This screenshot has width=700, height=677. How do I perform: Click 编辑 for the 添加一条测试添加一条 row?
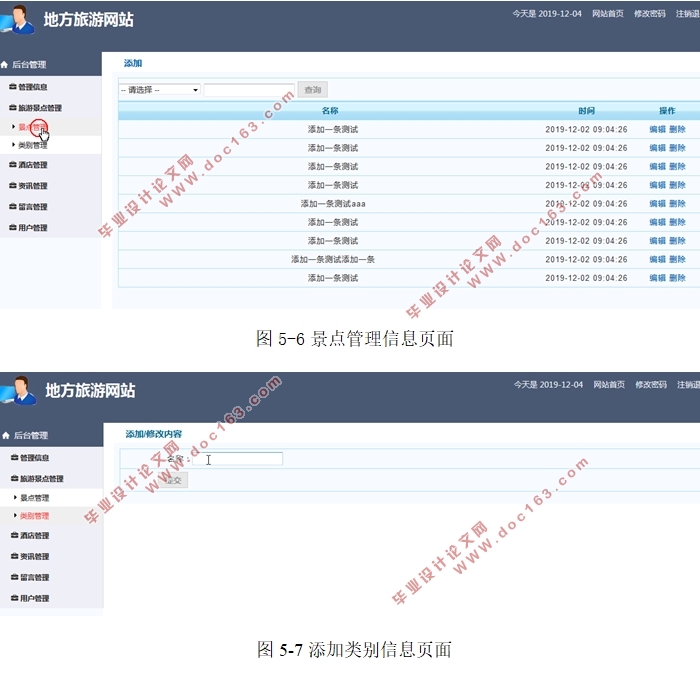[x=657, y=259]
